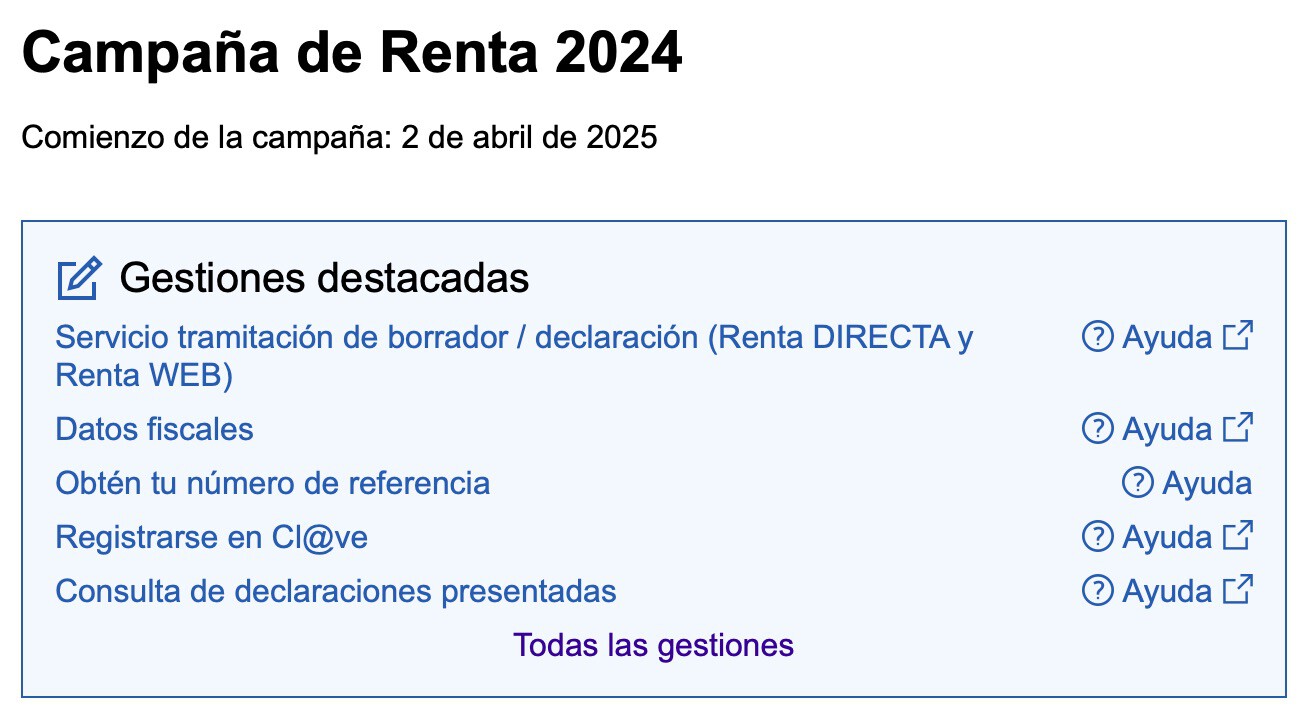Open Ayuda text for Servicio tramitación
Viewport: 1314px width, 724px height.
click(x=1166, y=338)
